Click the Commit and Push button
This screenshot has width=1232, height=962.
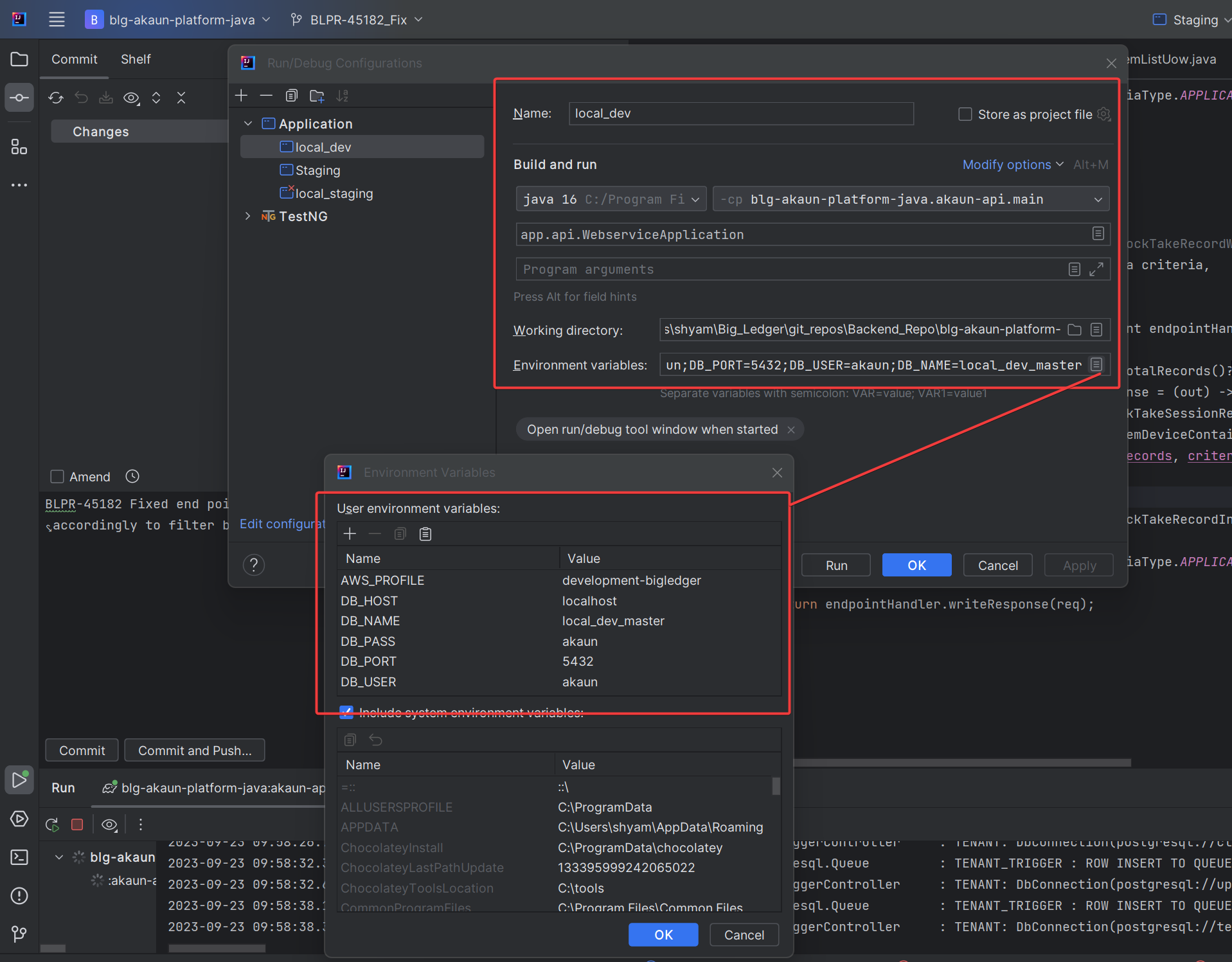click(x=194, y=751)
